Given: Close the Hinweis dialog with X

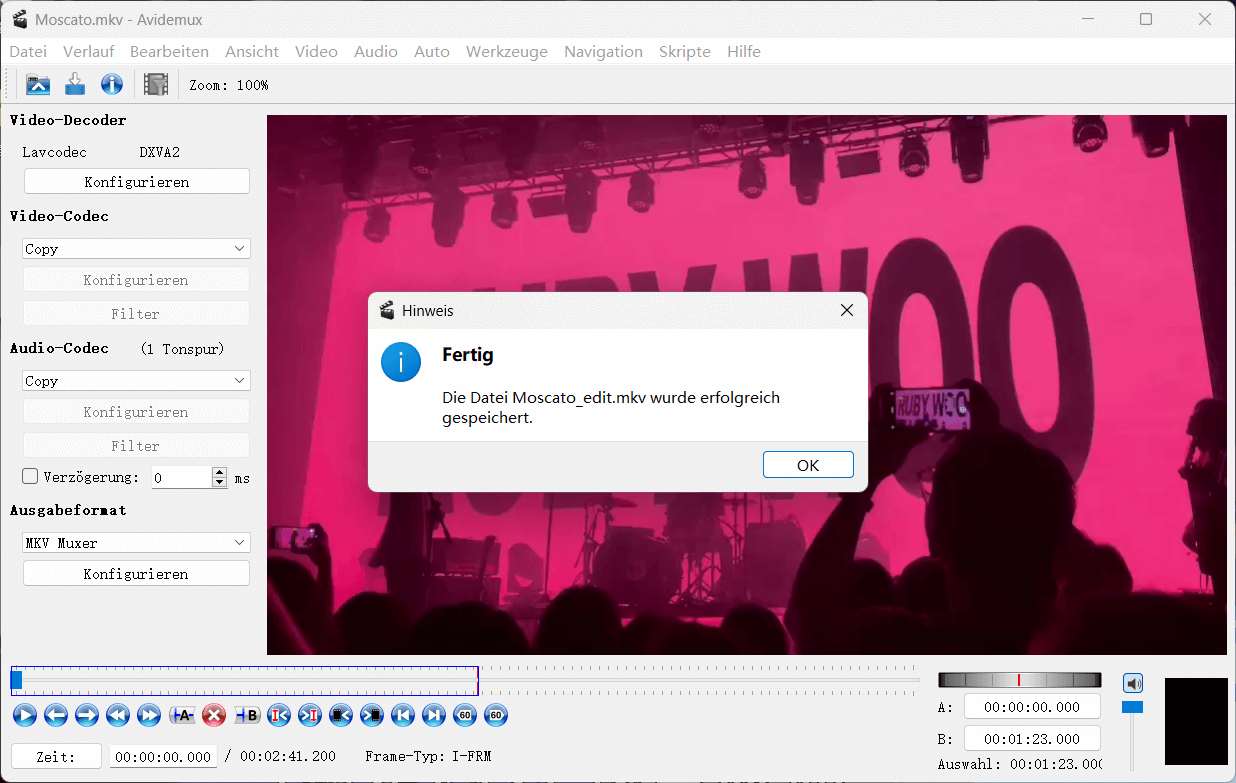Looking at the screenshot, I should [847, 310].
